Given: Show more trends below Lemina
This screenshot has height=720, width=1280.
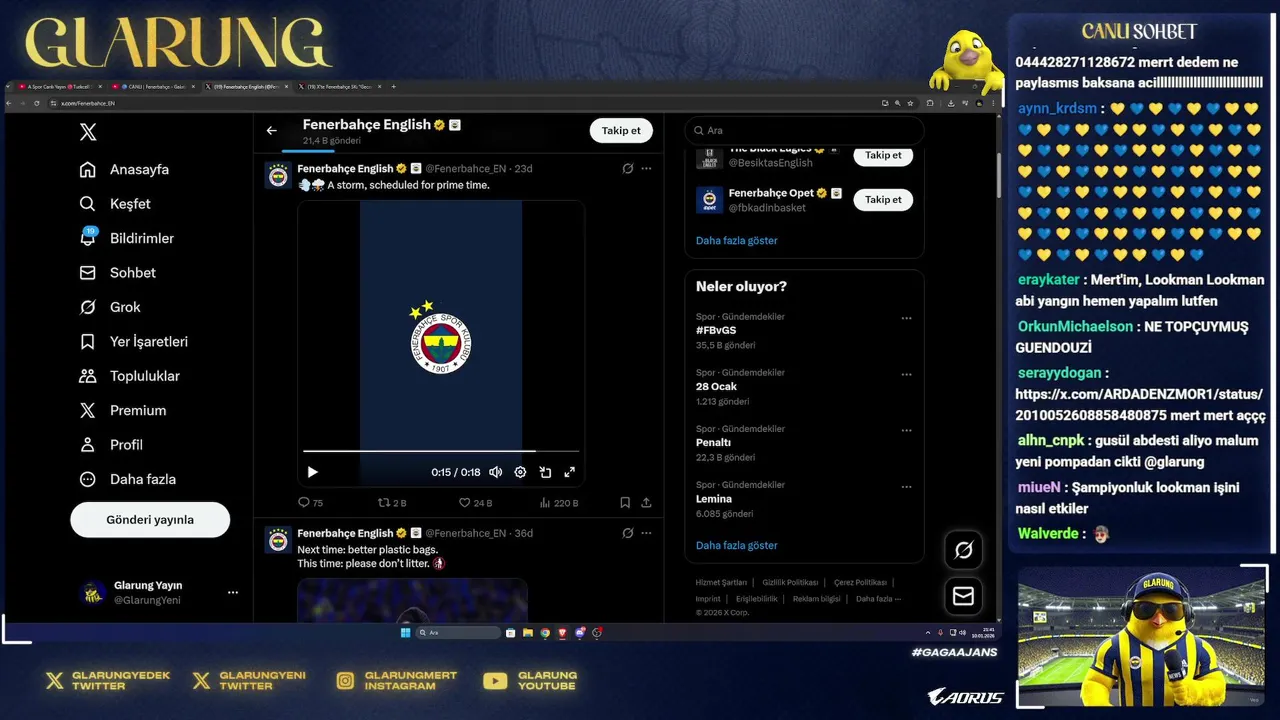Looking at the screenshot, I should (737, 545).
